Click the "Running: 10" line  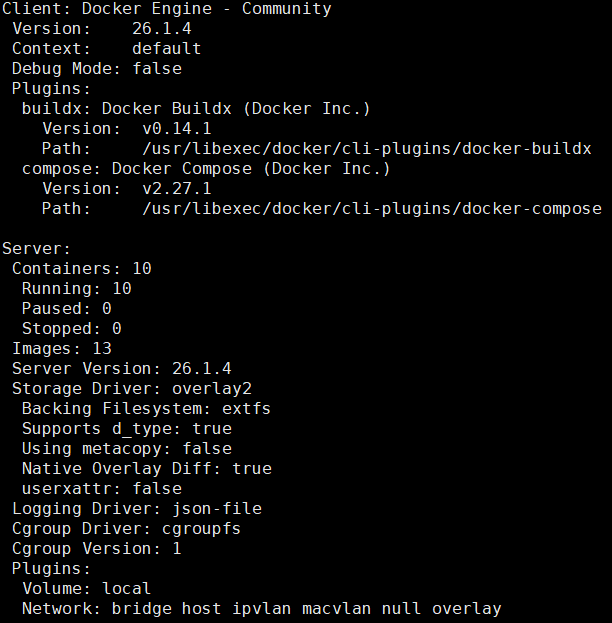coord(76,288)
